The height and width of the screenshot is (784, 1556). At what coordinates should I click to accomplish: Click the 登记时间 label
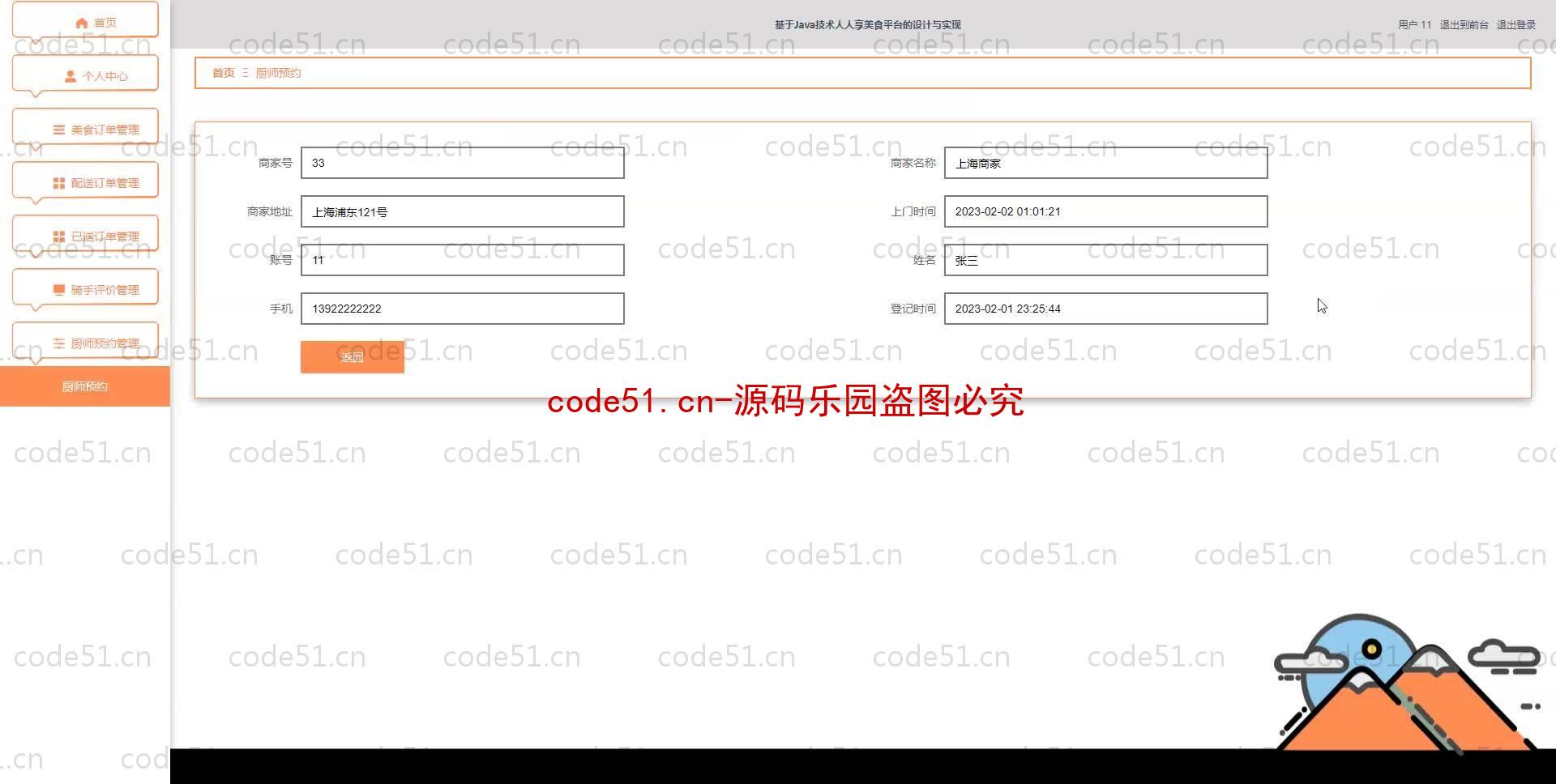pyautogui.click(x=913, y=309)
